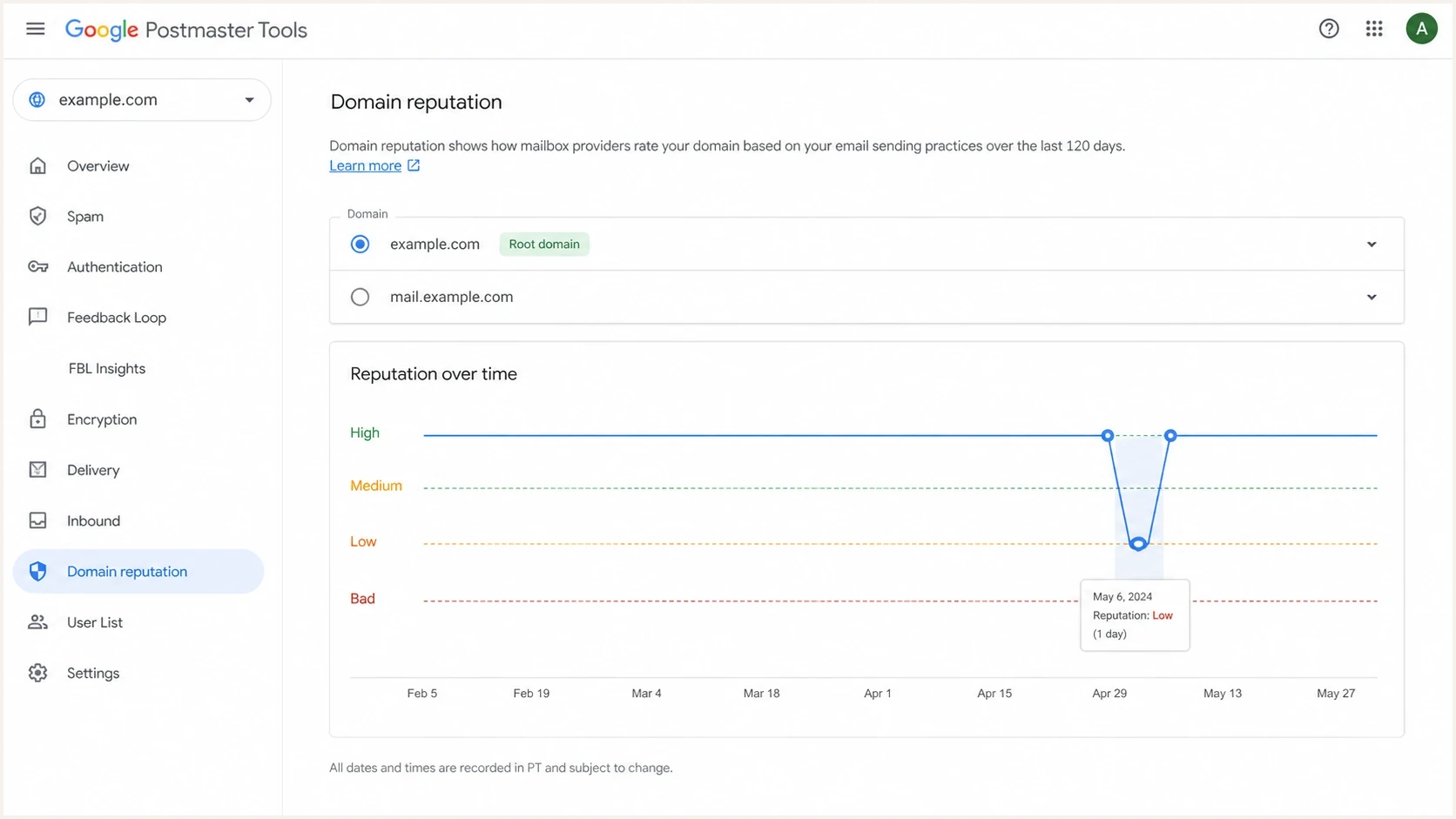Expand the example.com root domain row
Image resolution: width=1456 pixels, height=819 pixels.
tap(1372, 245)
